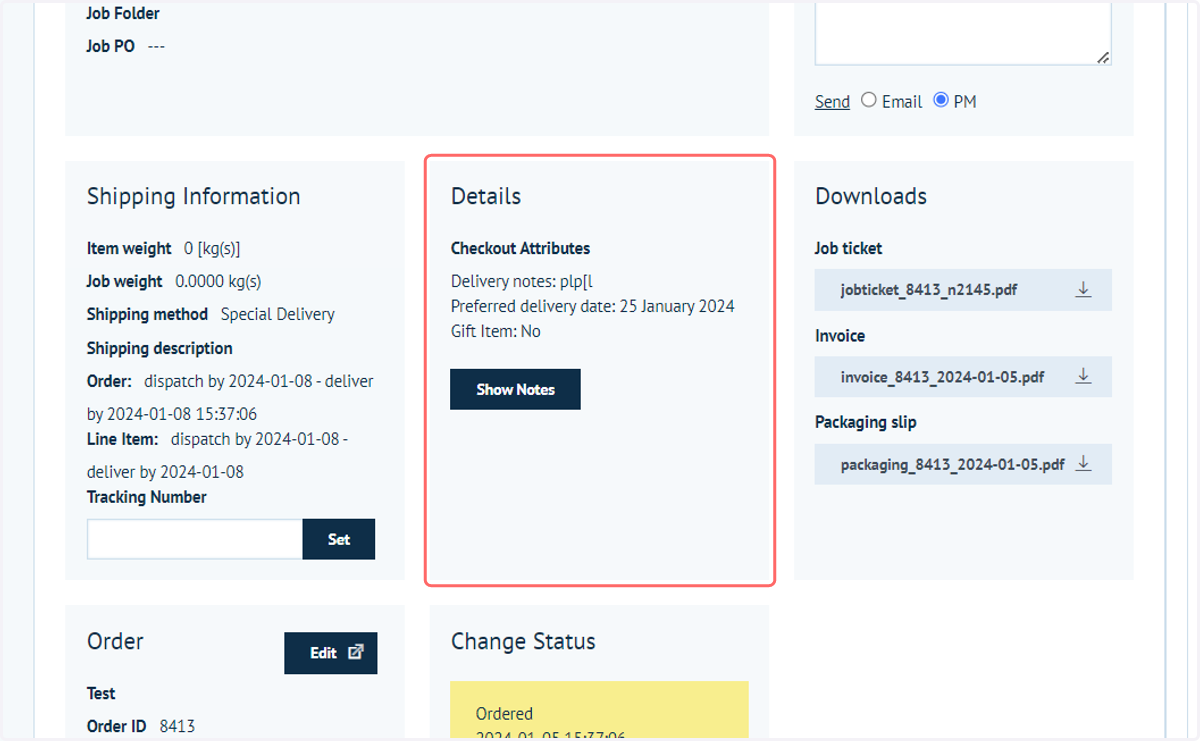Viewport: 1200px width, 741px height.
Task: Click download icon for packaging_8413_2024-01-05.pdf
Action: (1083, 464)
